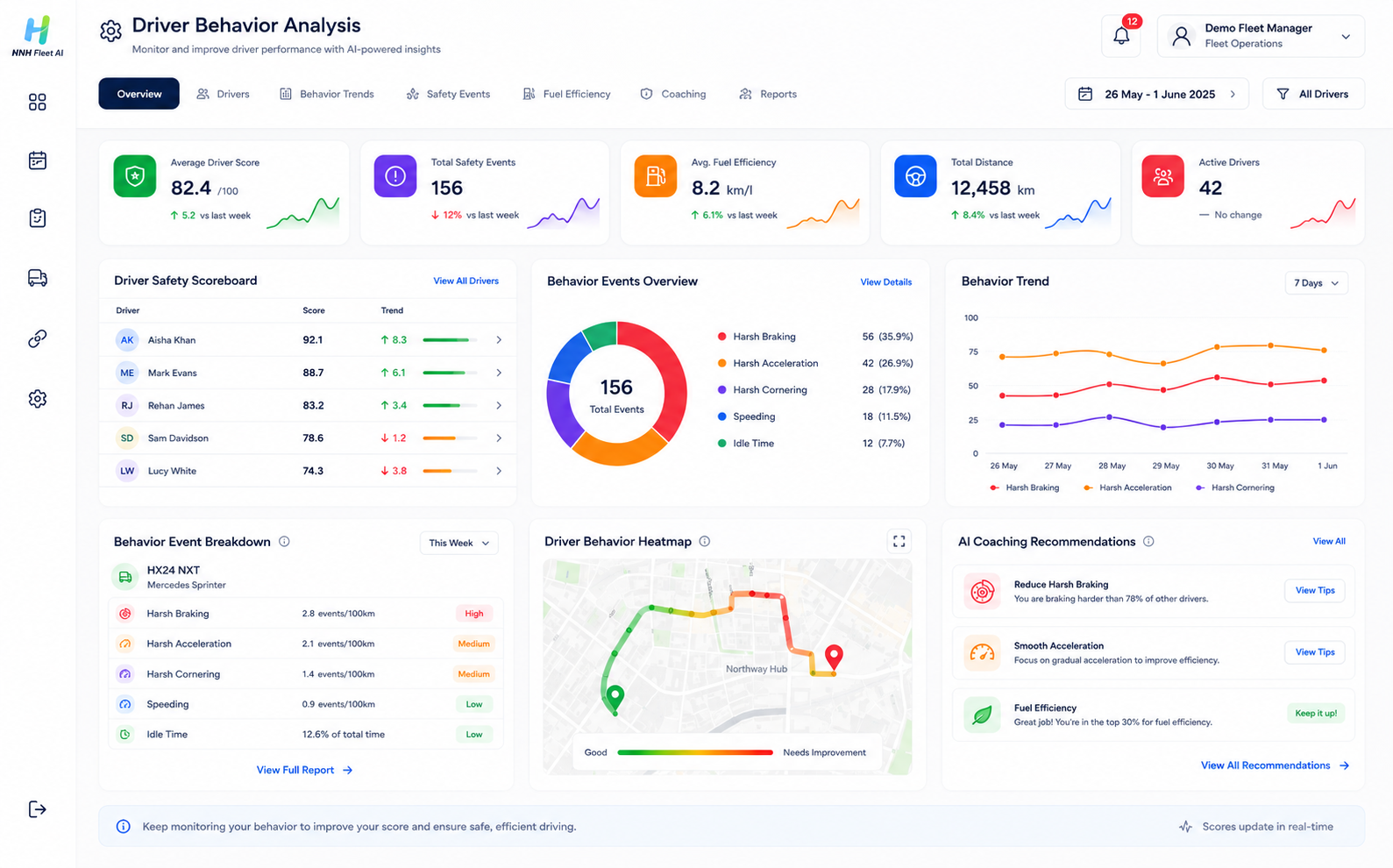
Task: Click the green start pin on map
Action: 615,698
